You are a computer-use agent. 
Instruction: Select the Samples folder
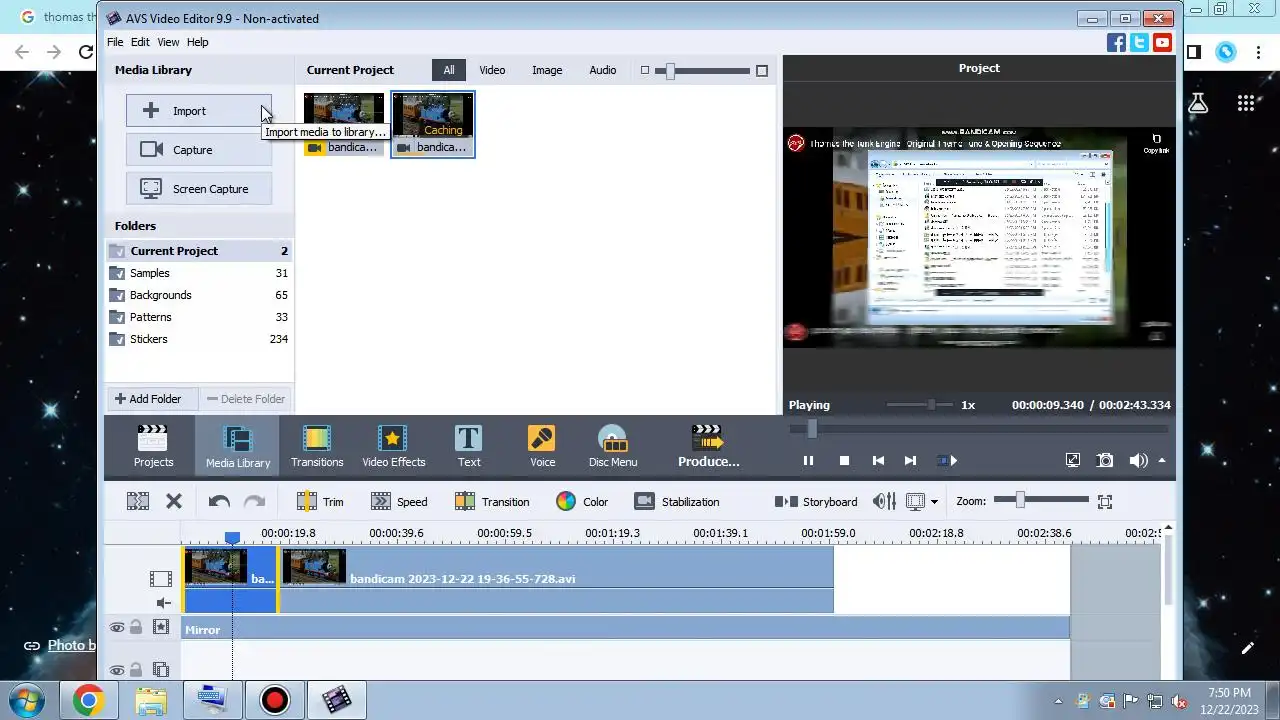(199, 273)
